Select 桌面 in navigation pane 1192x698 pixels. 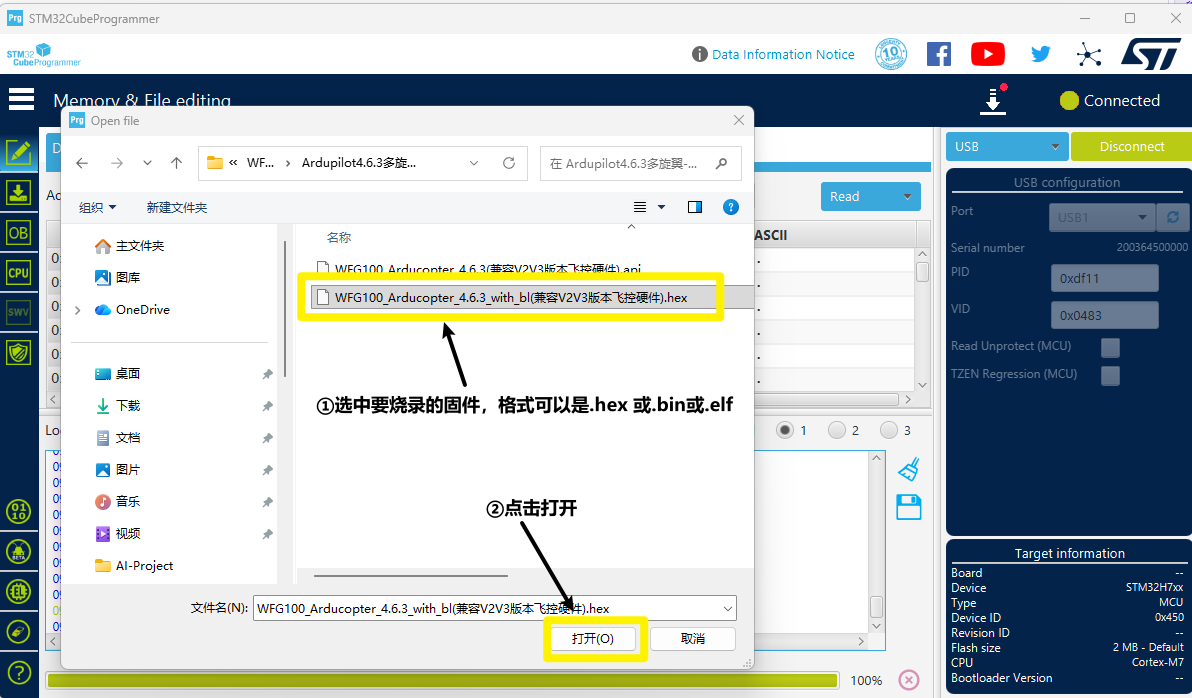(128, 373)
